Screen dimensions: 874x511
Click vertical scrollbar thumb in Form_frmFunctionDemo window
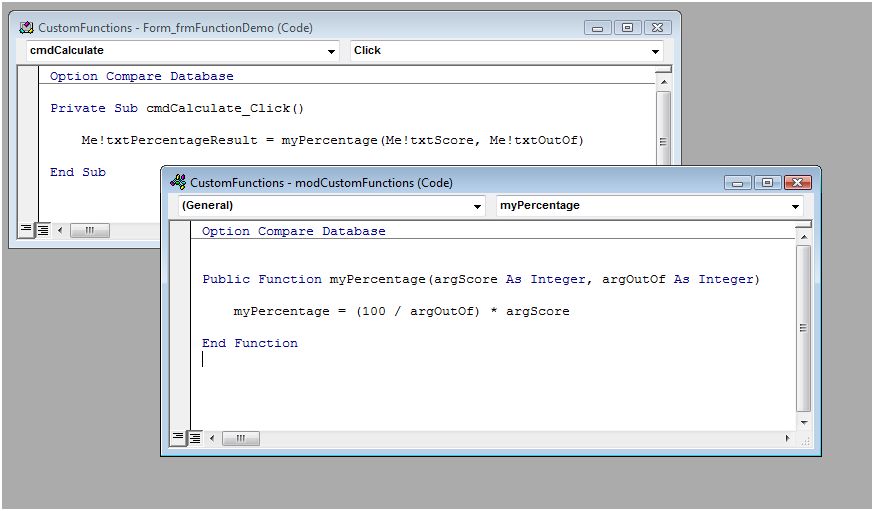coord(663,128)
